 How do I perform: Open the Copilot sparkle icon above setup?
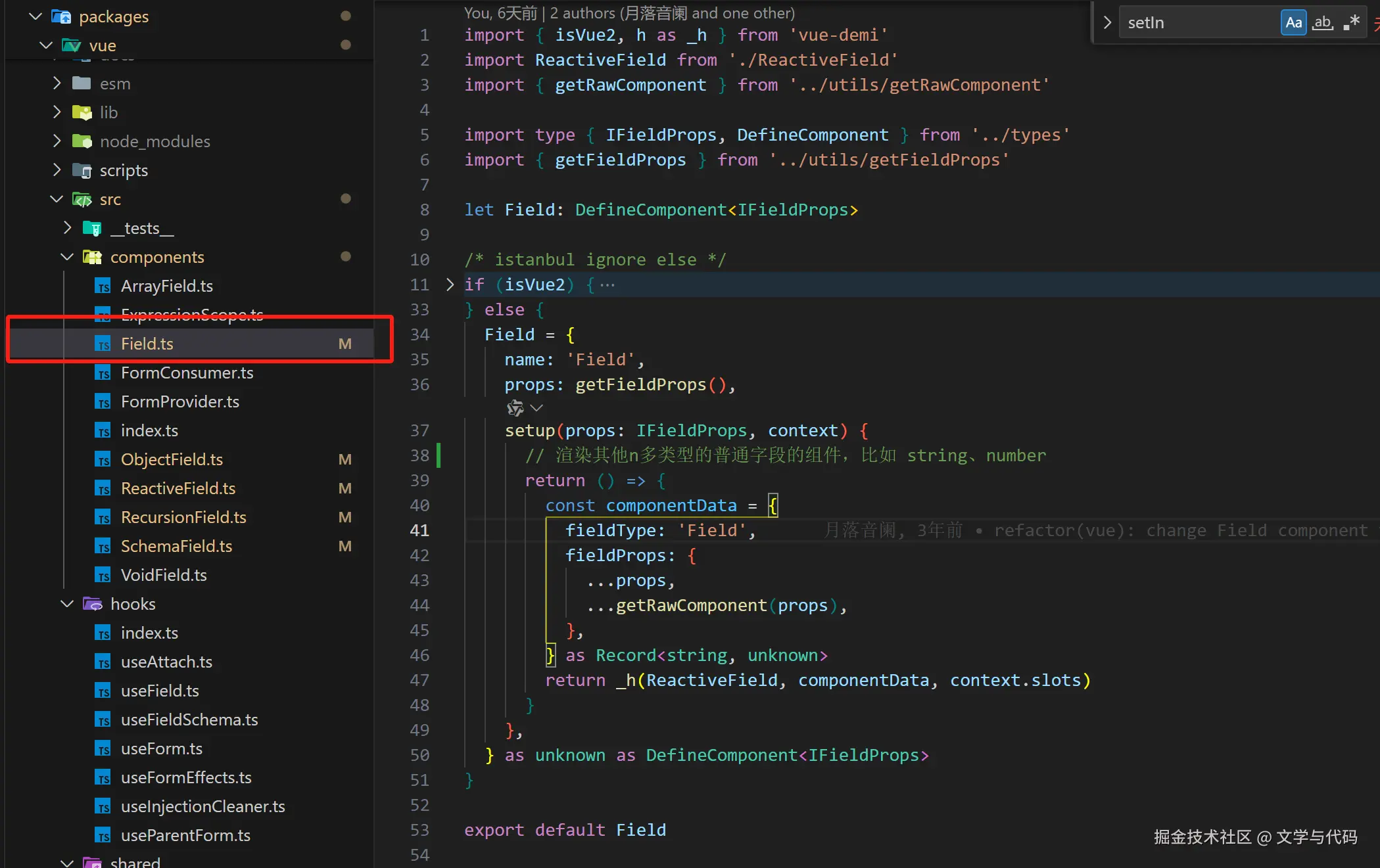(x=515, y=408)
